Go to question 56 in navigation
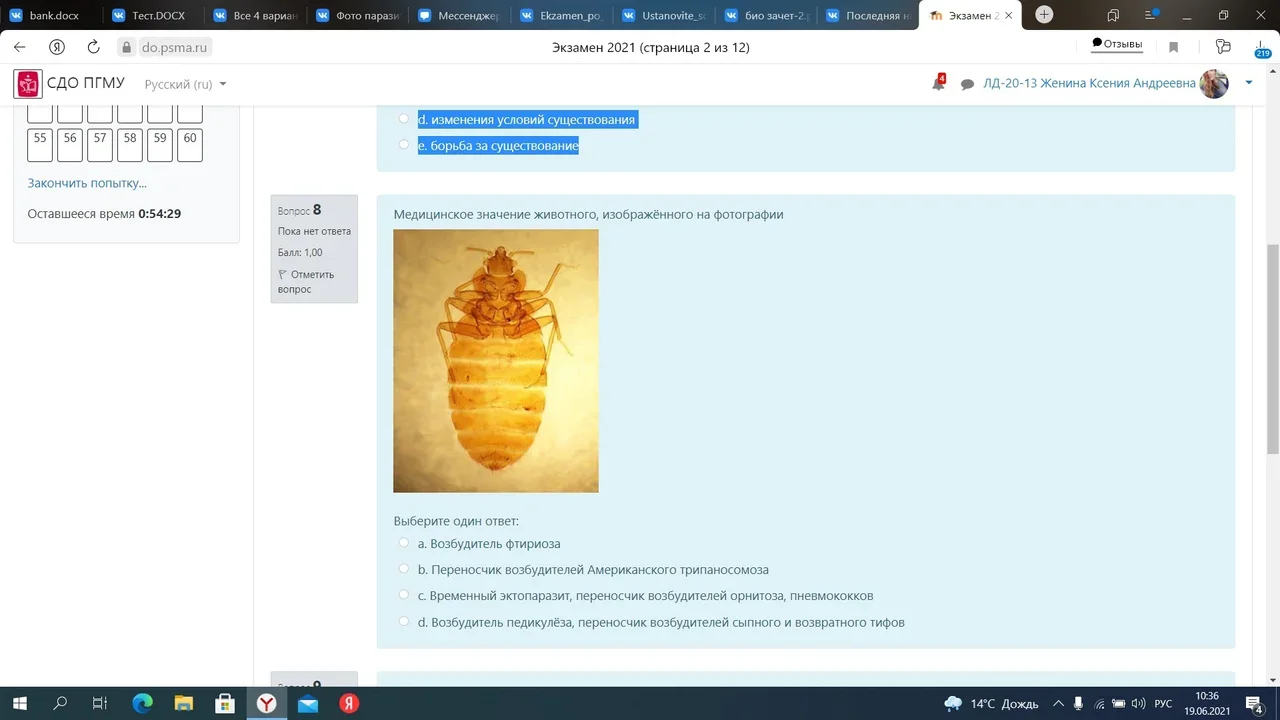 coord(70,145)
